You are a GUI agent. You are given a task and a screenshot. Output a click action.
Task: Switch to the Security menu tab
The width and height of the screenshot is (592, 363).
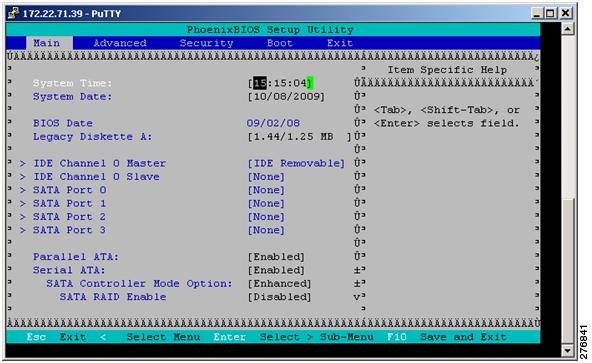(207, 43)
